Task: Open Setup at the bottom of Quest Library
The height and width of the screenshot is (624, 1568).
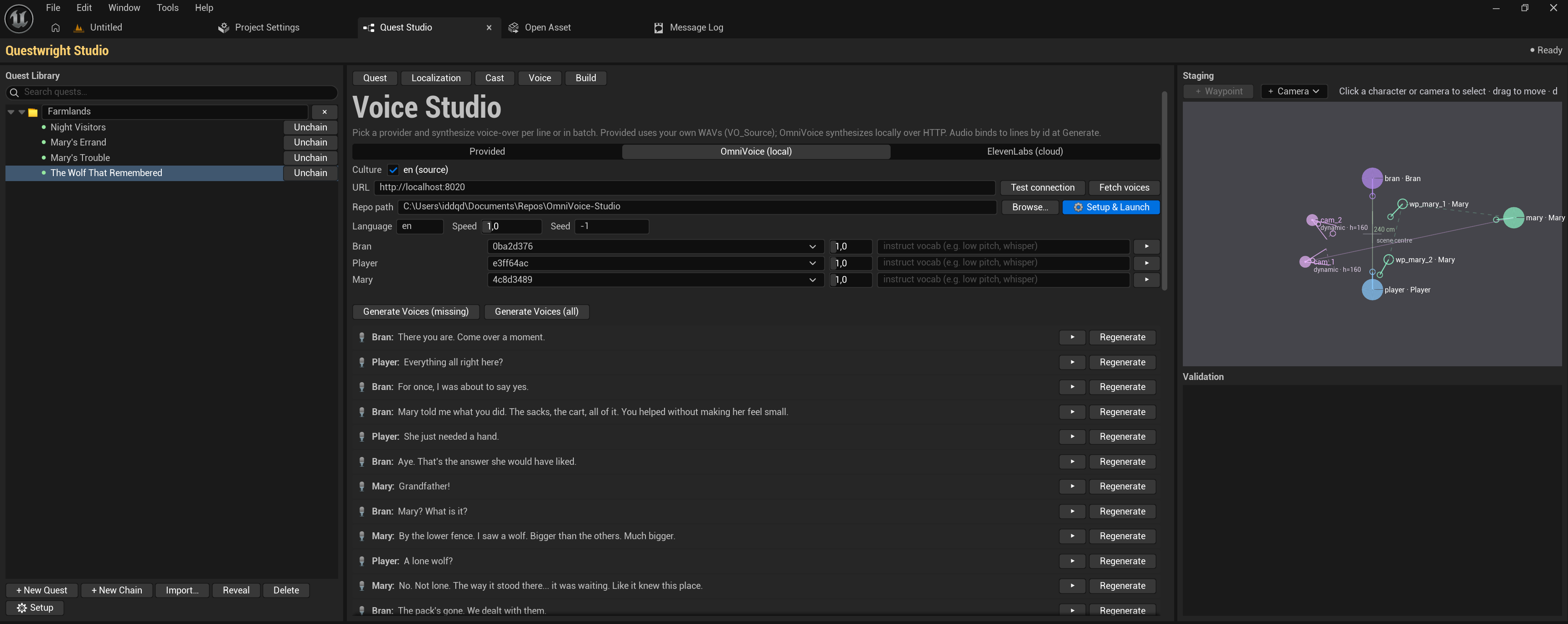Action: [x=35, y=608]
